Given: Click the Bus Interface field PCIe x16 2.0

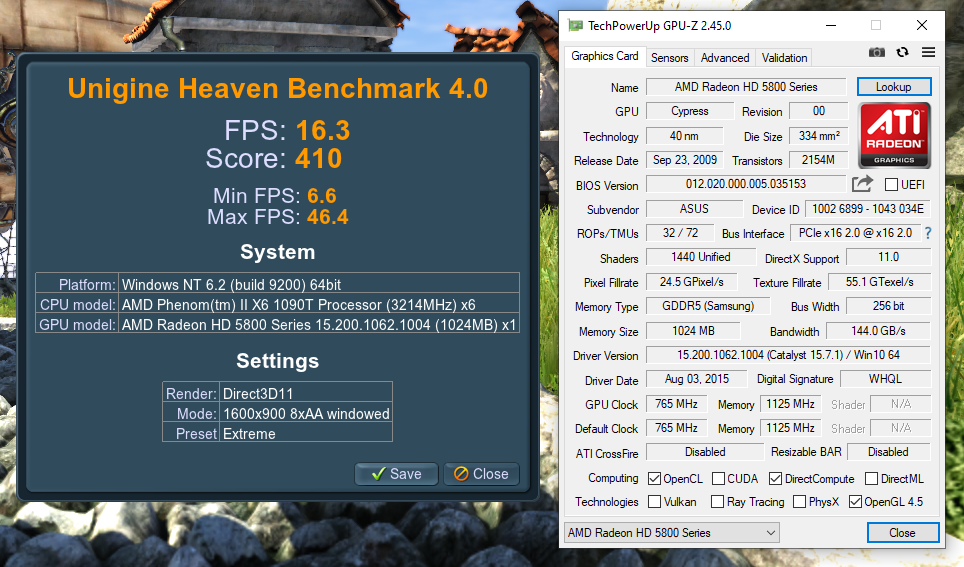Looking at the screenshot, I should click(855, 233).
